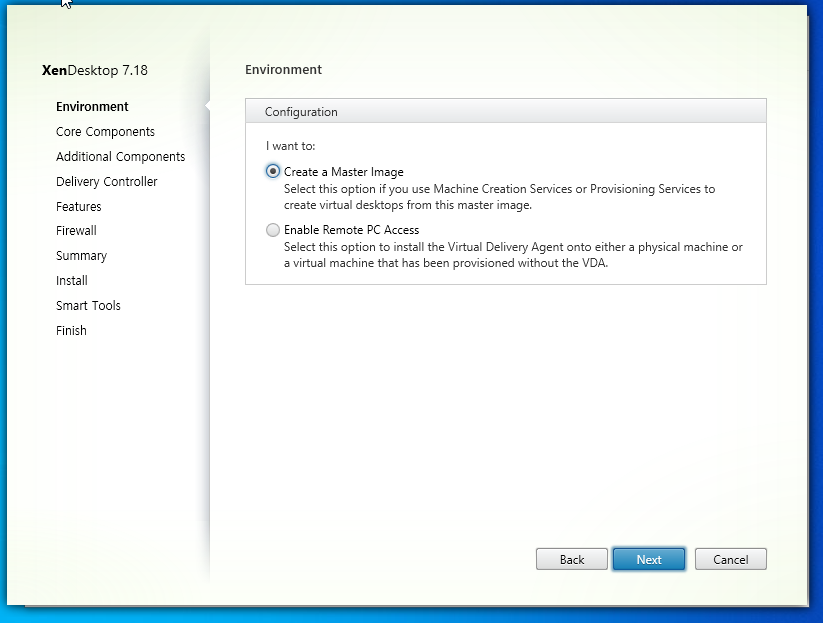Jump to Install step in sidebar
The width and height of the screenshot is (823, 623).
point(72,281)
